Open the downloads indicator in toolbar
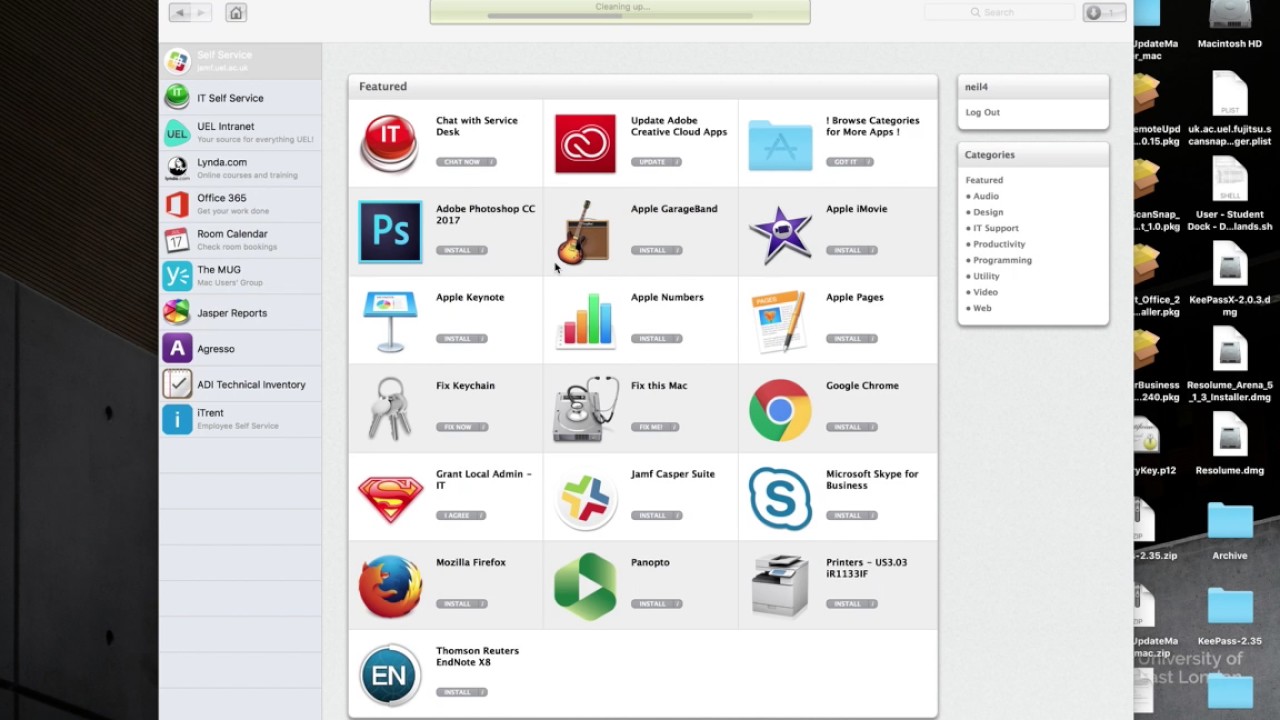1280x720 pixels. pos(1104,13)
